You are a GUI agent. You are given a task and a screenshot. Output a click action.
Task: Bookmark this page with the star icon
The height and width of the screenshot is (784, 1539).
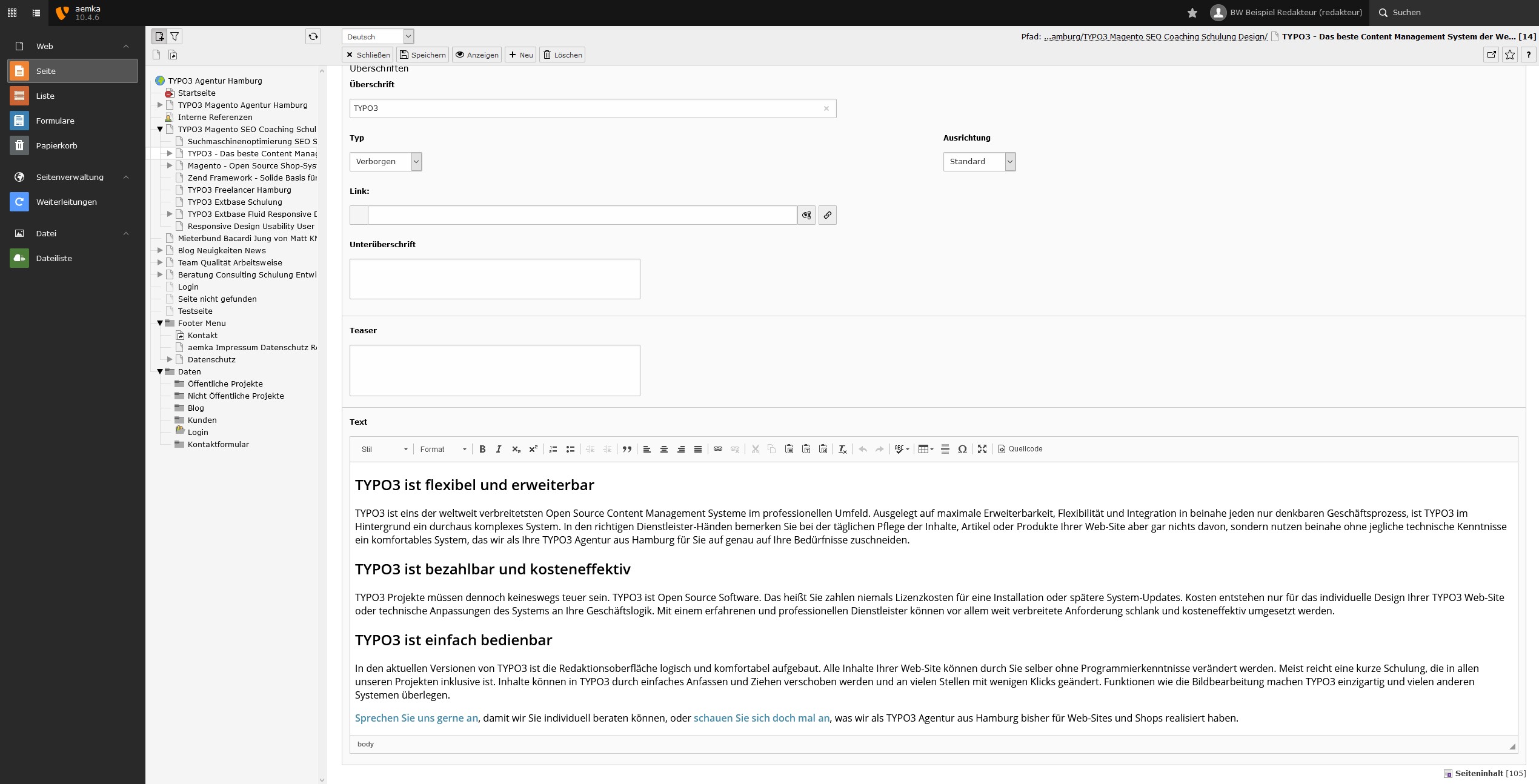(1510, 55)
